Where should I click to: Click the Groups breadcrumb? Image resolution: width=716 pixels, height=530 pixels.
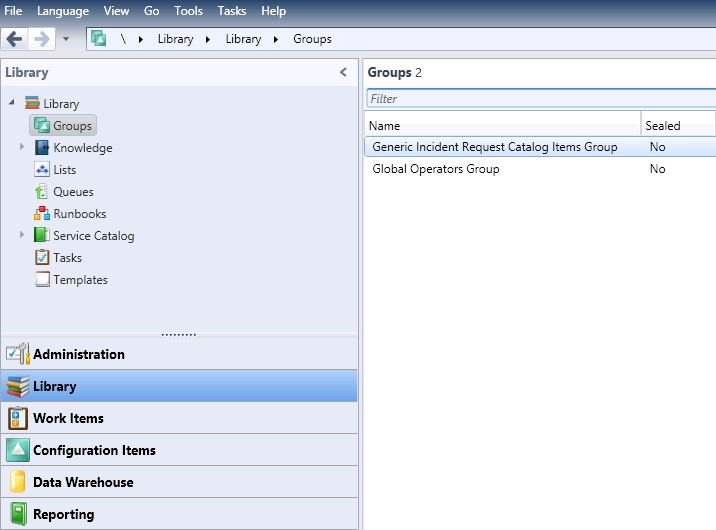tap(312, 39)
